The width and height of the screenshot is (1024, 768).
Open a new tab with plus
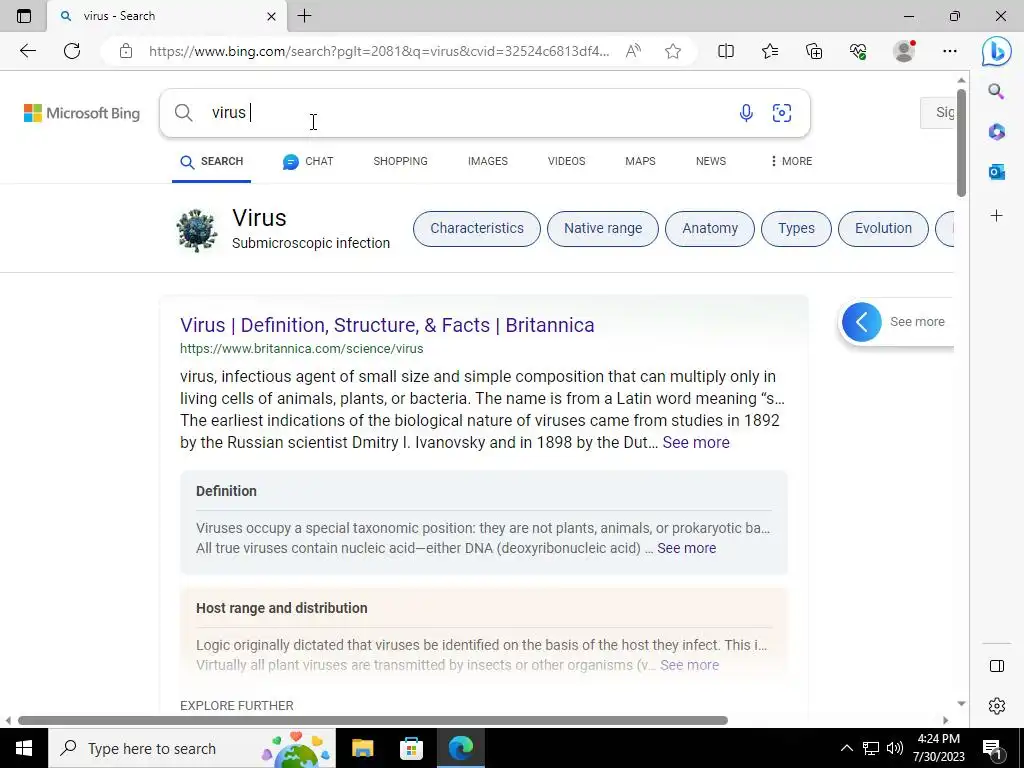point(304,16)
